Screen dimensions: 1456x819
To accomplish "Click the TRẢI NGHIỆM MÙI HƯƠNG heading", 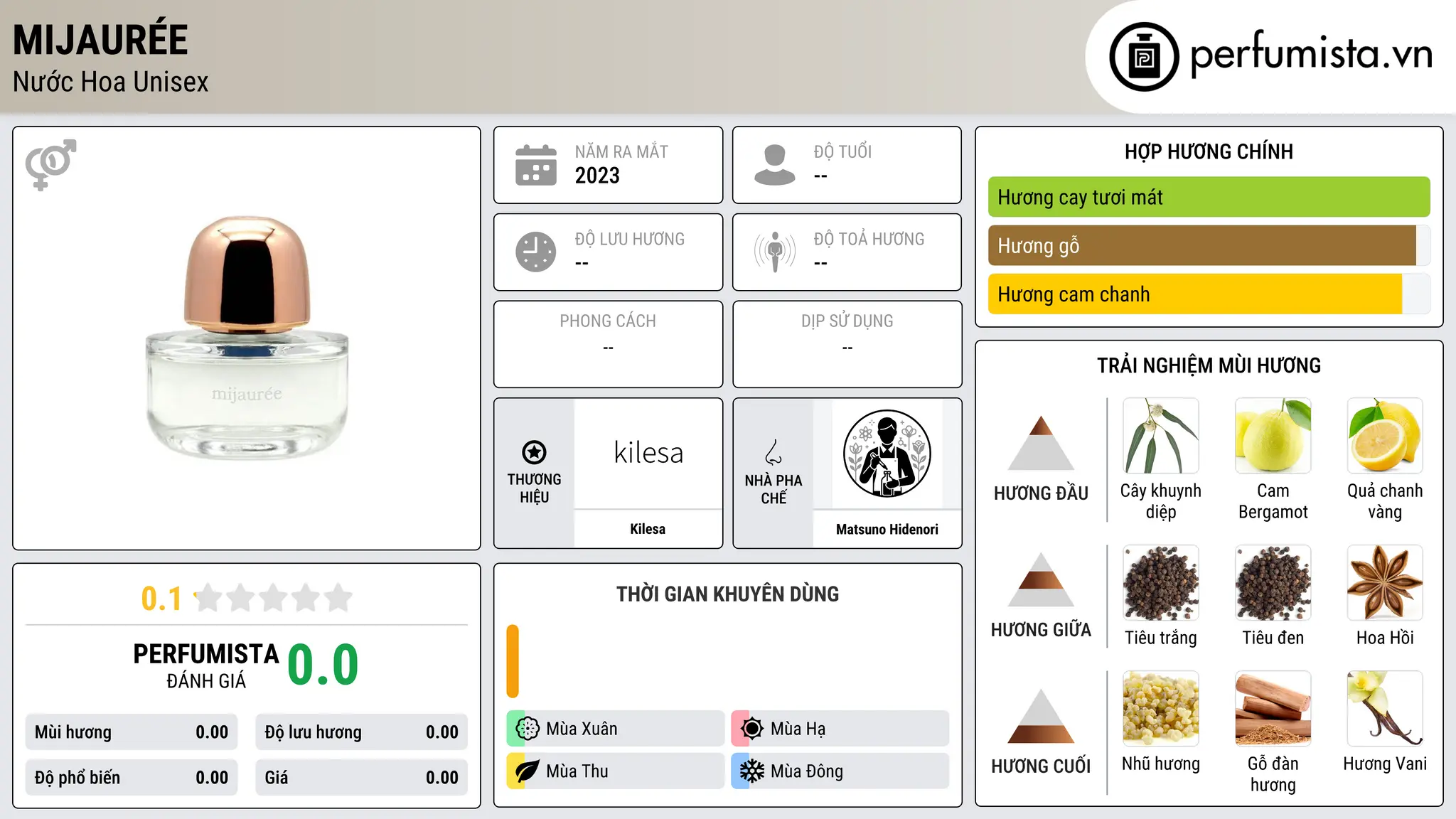I will (x=1209, y=365).
